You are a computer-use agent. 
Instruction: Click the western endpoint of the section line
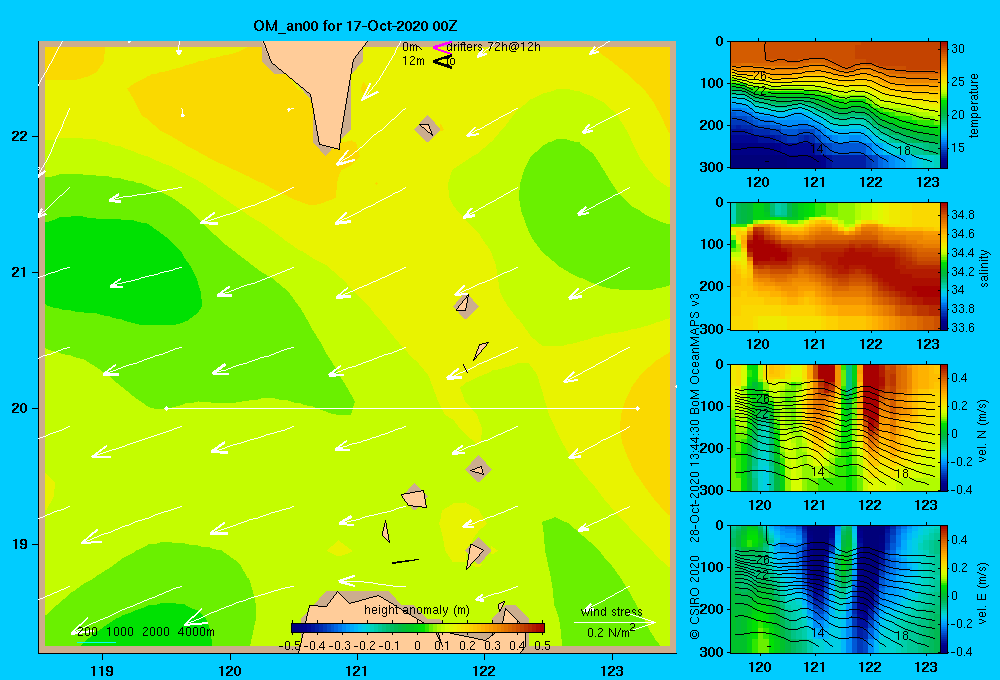coord(166,408)
